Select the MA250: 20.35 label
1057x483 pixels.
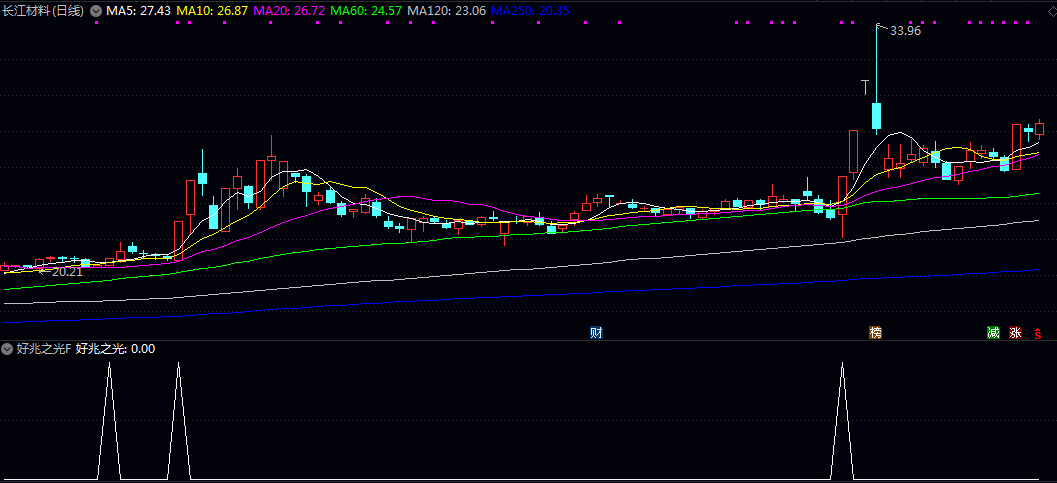pyautogui.click(x=531, y=11)
